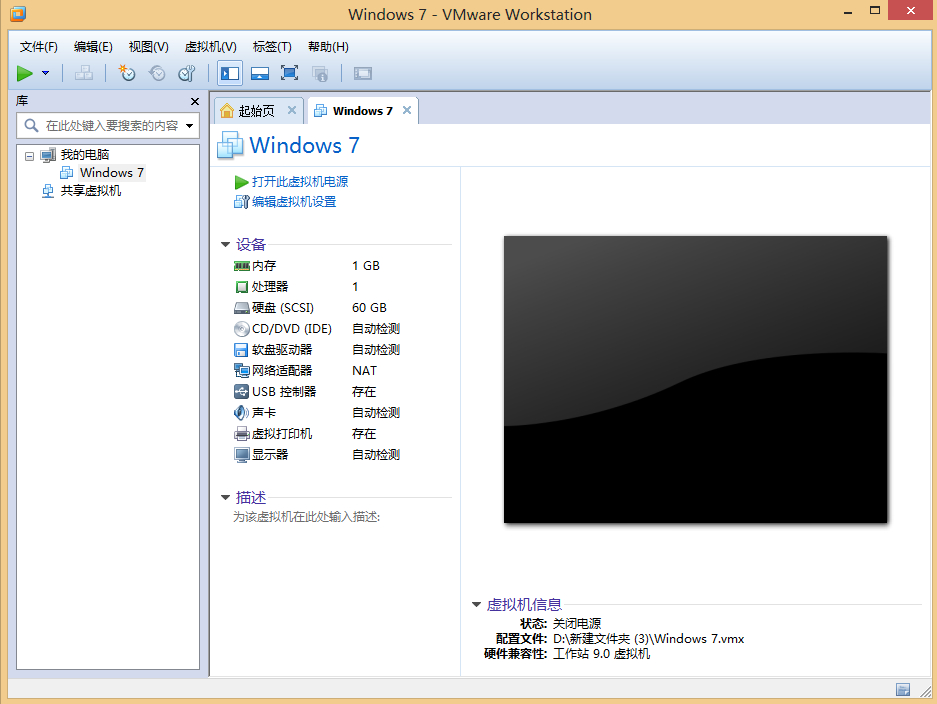
Task: Click the 虚拟打印机 printer icon
Action: pyautogui.click(x=241, y=434)
